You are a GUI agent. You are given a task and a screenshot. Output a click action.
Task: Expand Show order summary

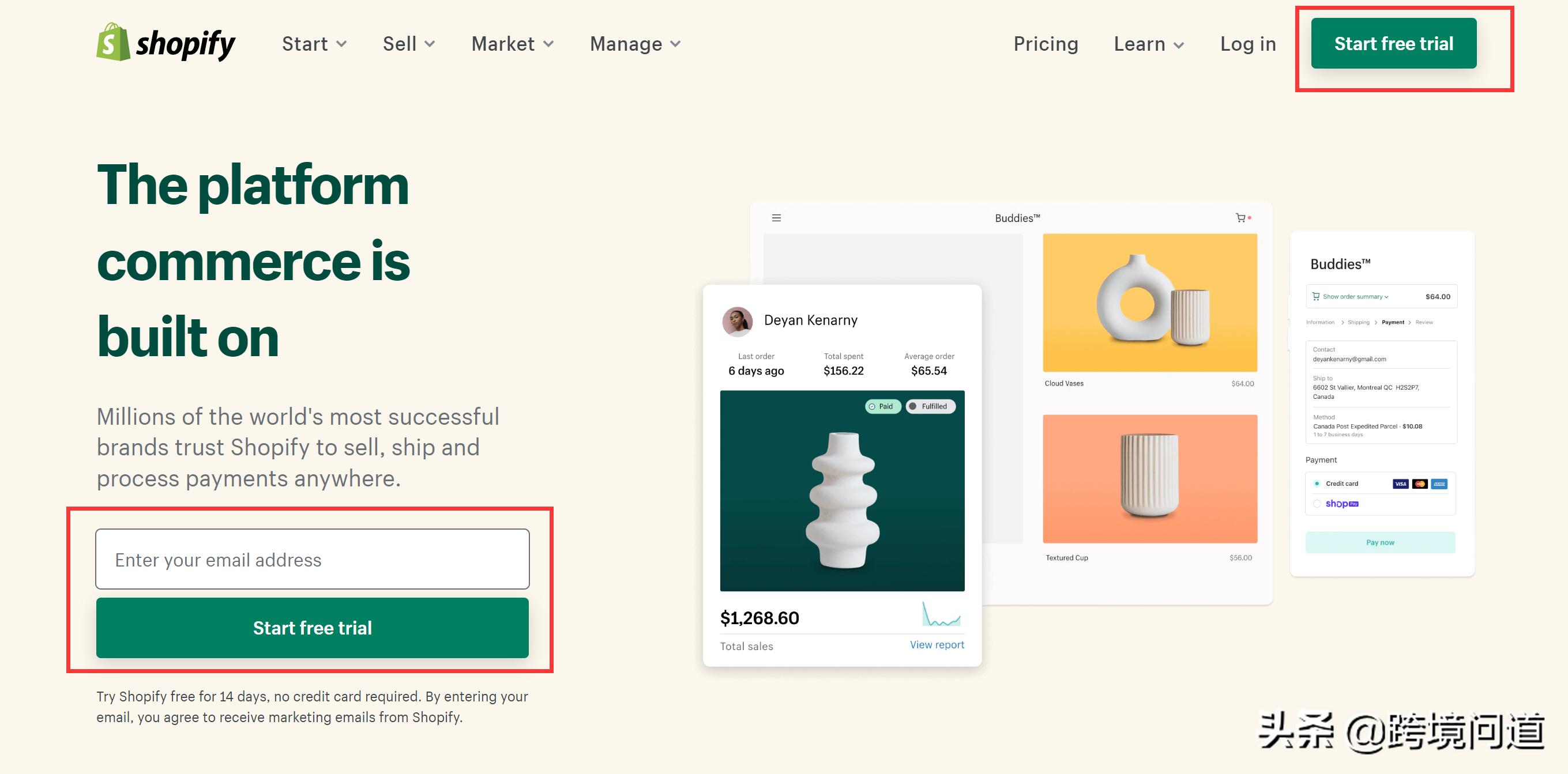point(1353,296)
